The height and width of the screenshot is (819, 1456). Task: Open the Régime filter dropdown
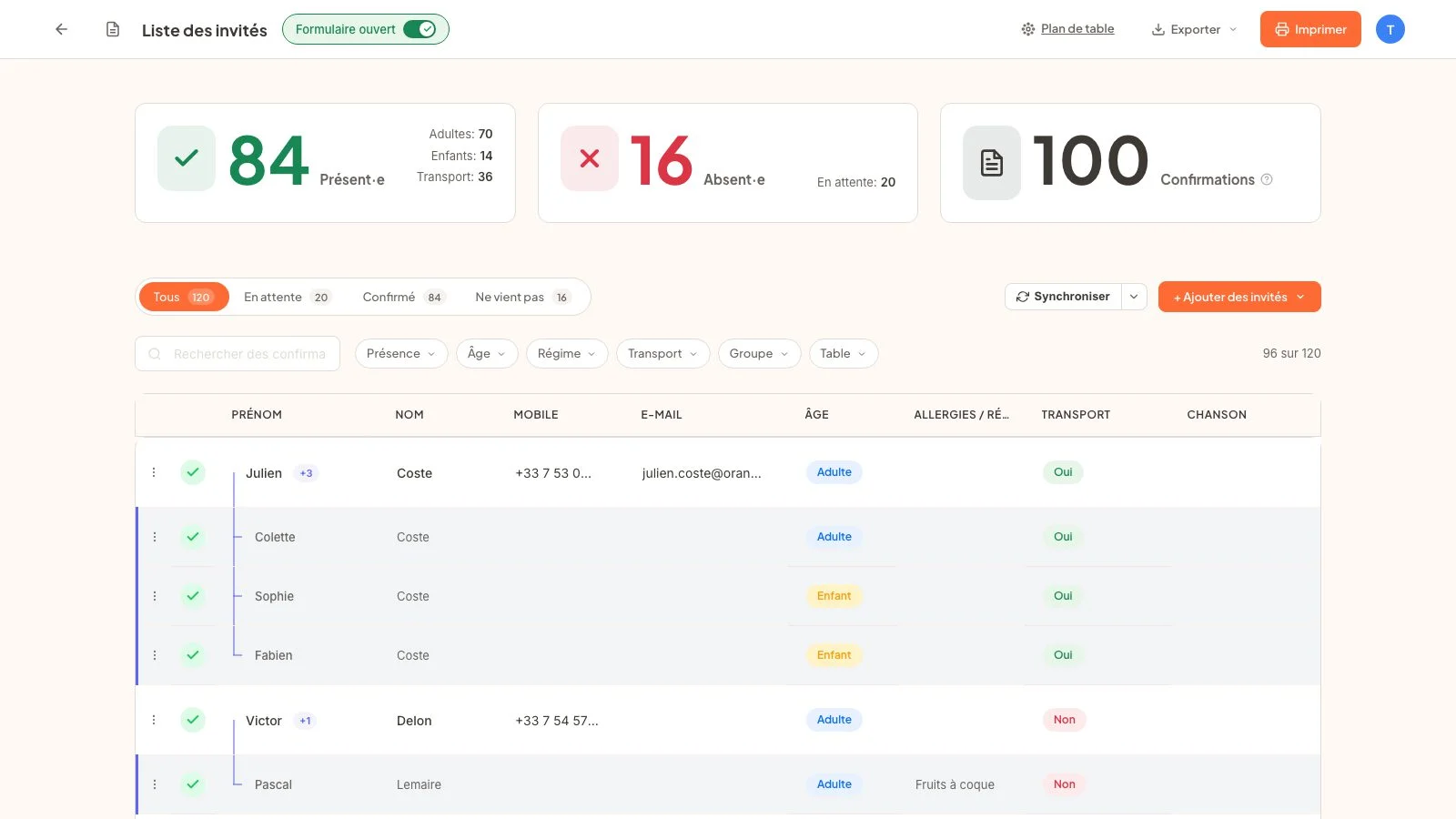(567, 353)
